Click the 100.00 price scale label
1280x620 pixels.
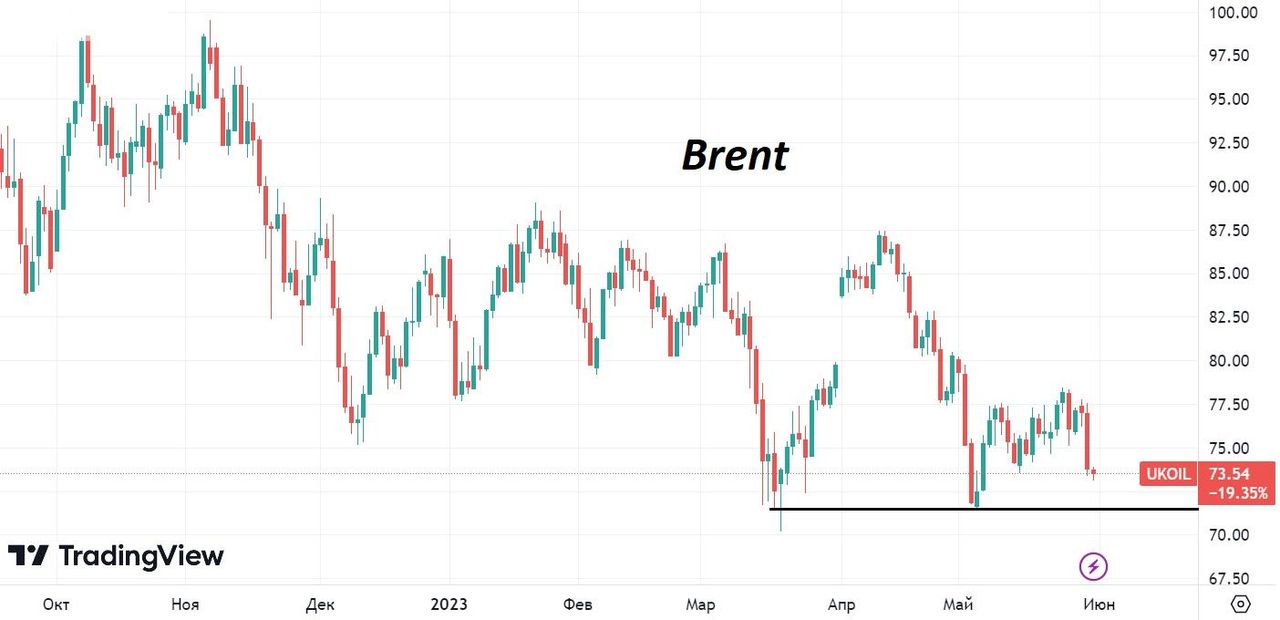click(1232, 13)
